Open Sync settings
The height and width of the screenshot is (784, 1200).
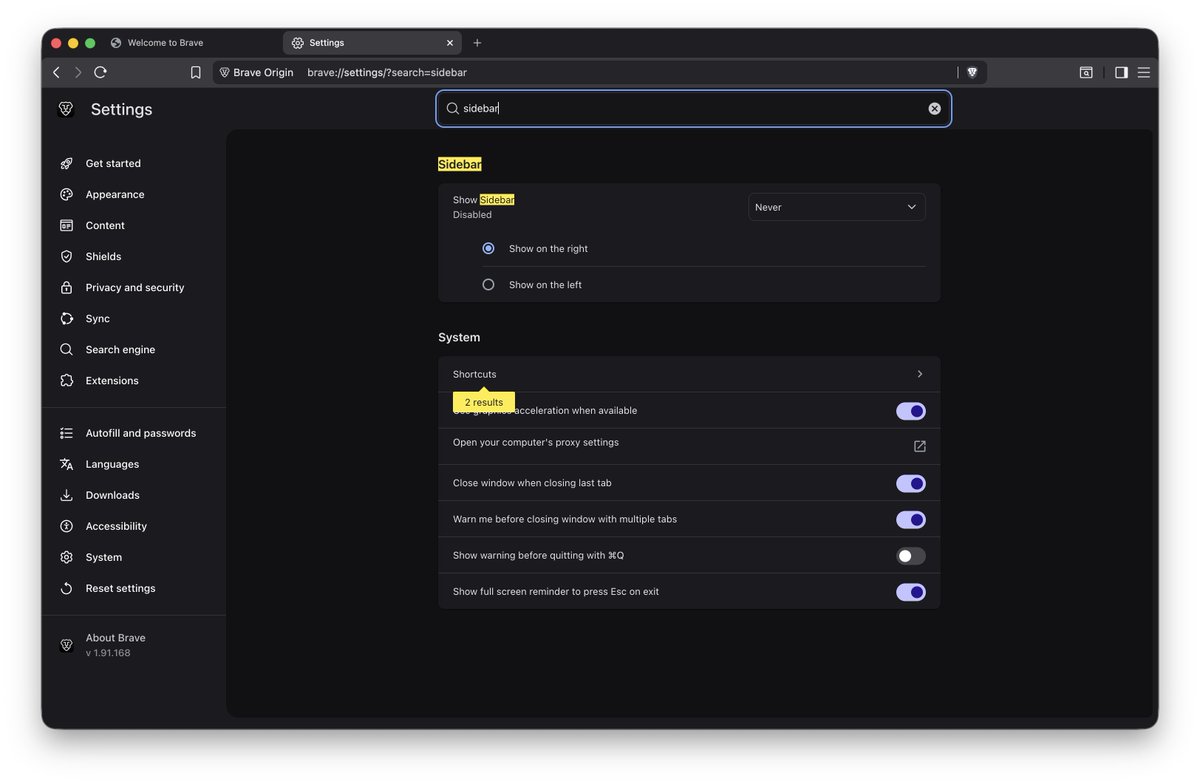98,318
